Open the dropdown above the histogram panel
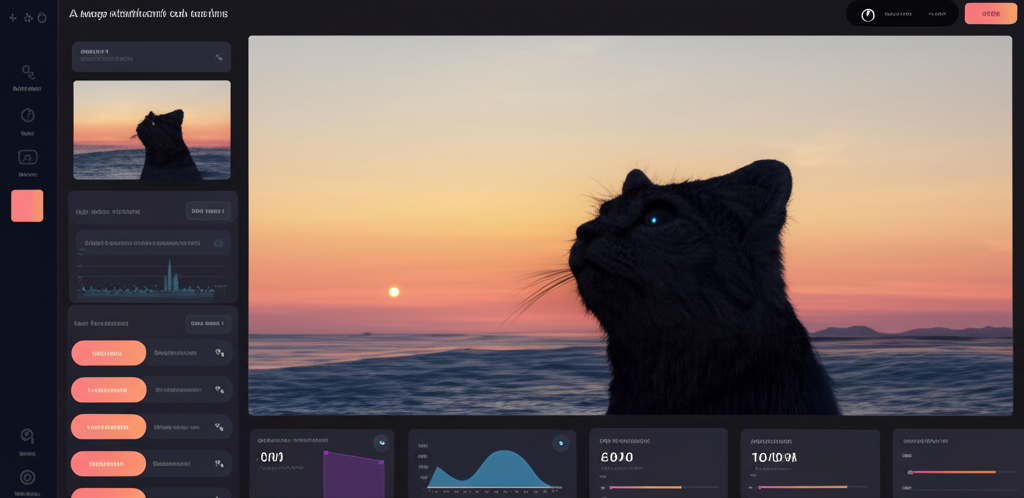The height and width of the screenshot is (498, 1024). 208,211
